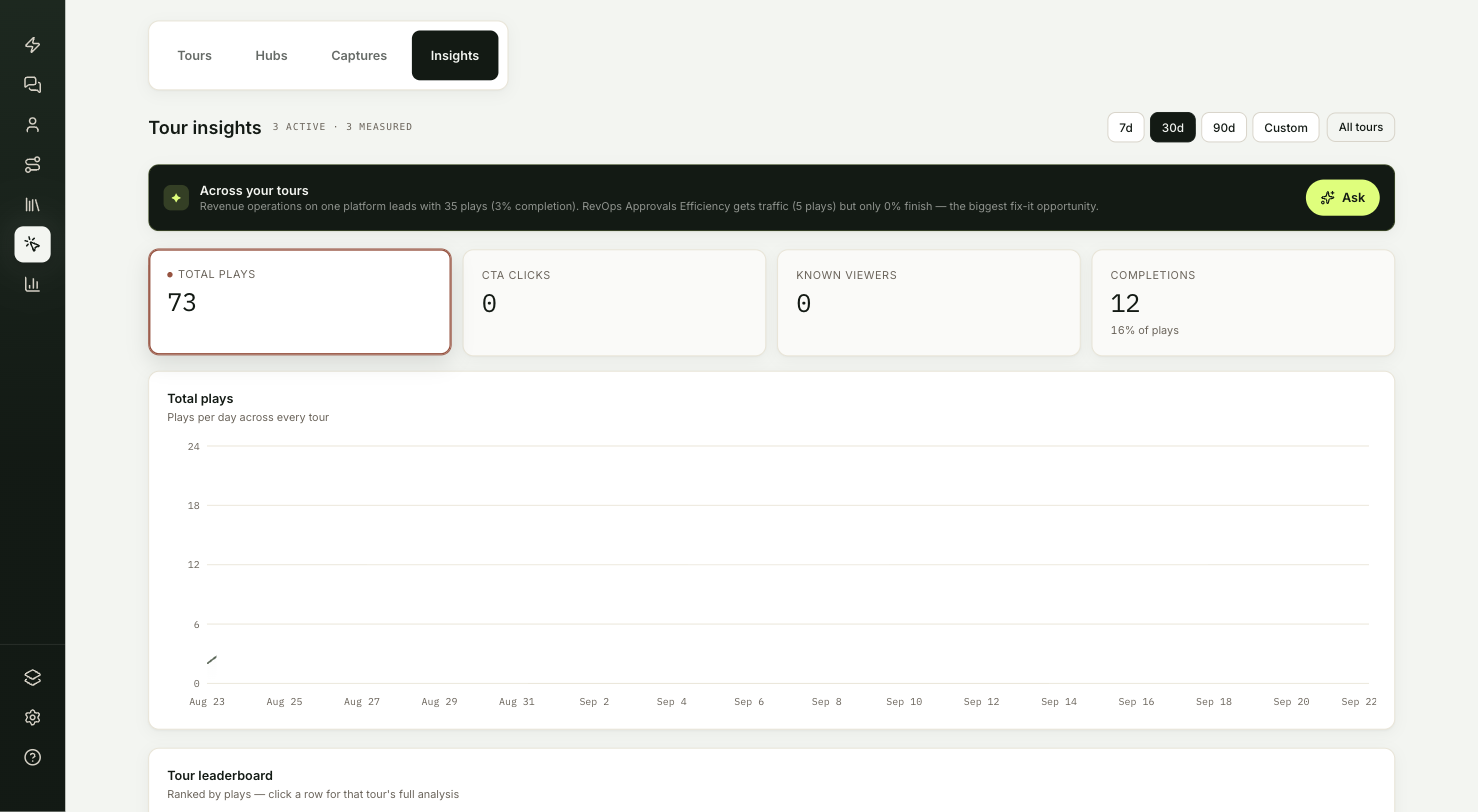1478x812 pixels.
Task: Click the 'Across your tours' banner title
Action: (254, 190)
